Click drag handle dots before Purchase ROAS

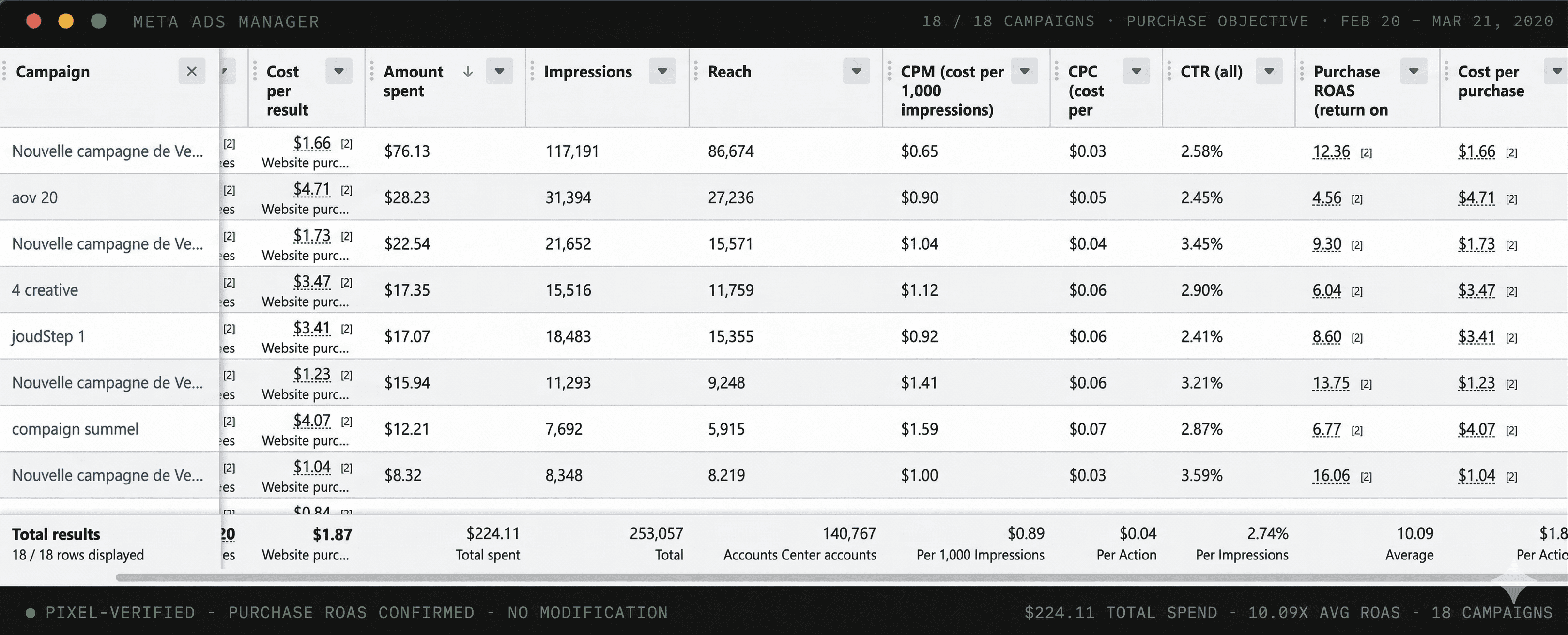(x=1301, y=71)
